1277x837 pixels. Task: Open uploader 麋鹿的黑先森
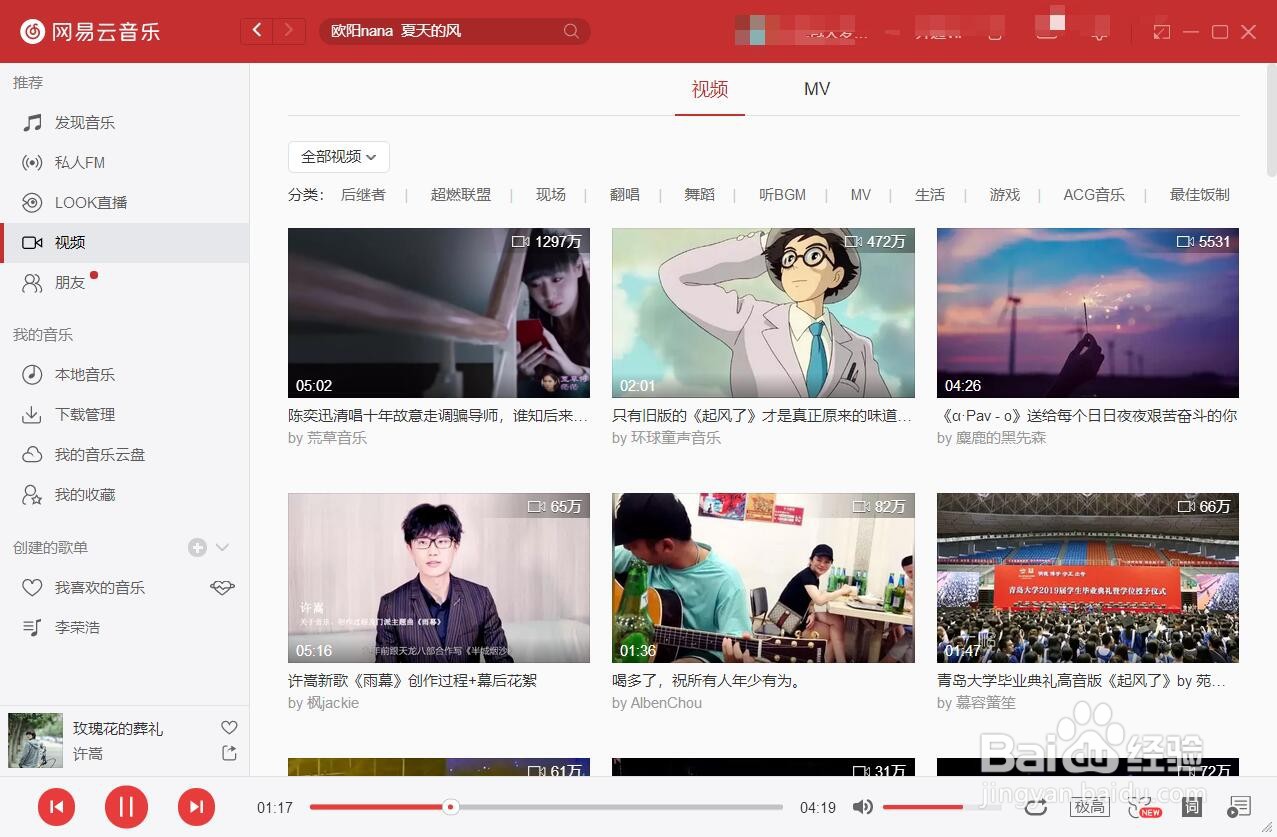coord(1001,438)
